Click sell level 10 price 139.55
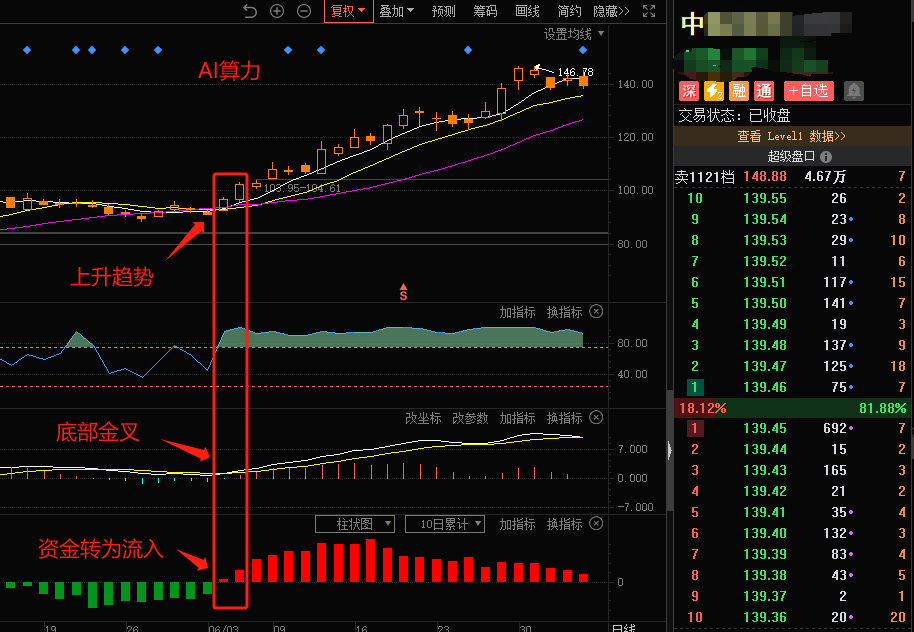The height and width of the screenshot is (632, 914). coord(765,198)
